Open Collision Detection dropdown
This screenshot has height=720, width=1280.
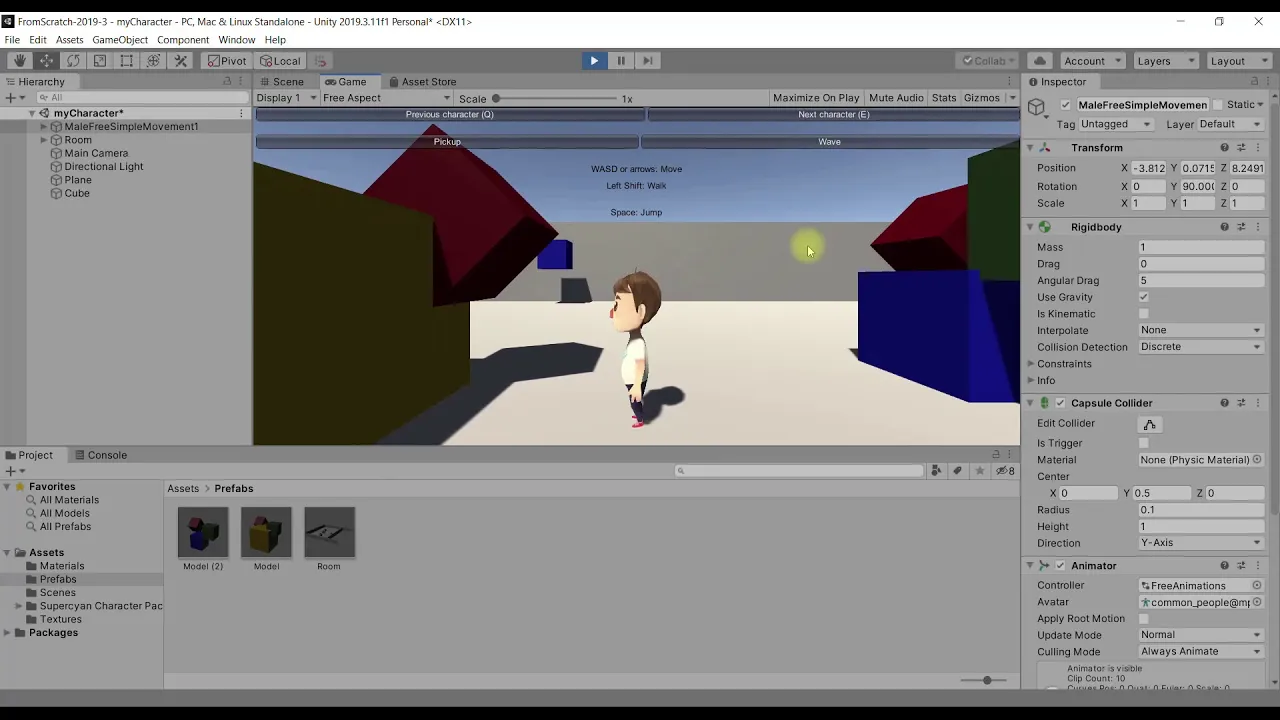[x=1201, y=347]
